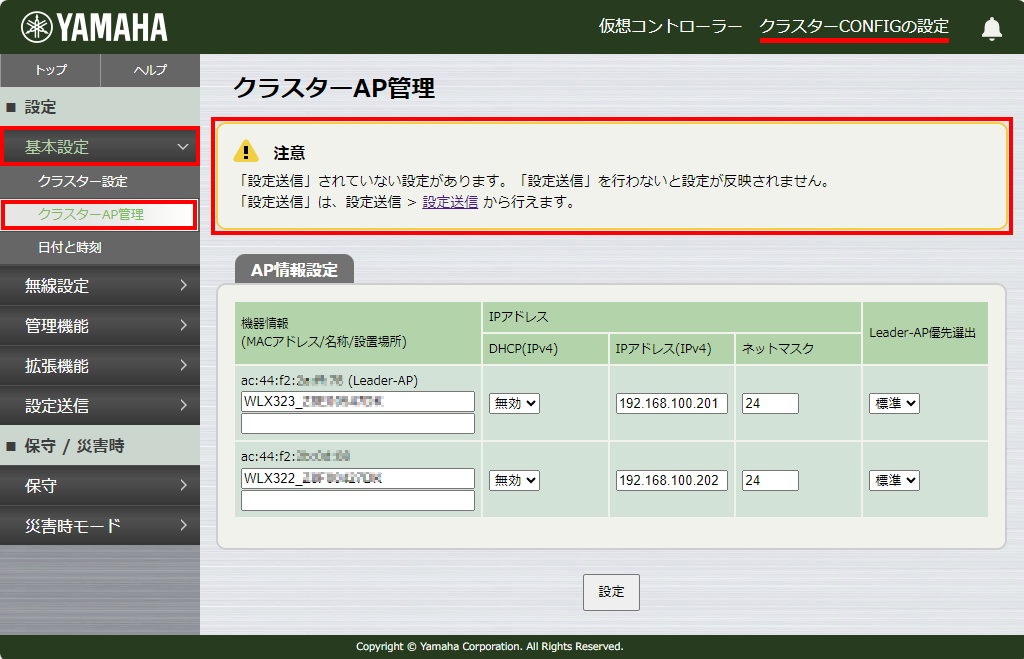Open the Leader-AP優先選出 dropdown for WLX322
This screenshot has width=1024, height=659.
[x=893, y=480]
